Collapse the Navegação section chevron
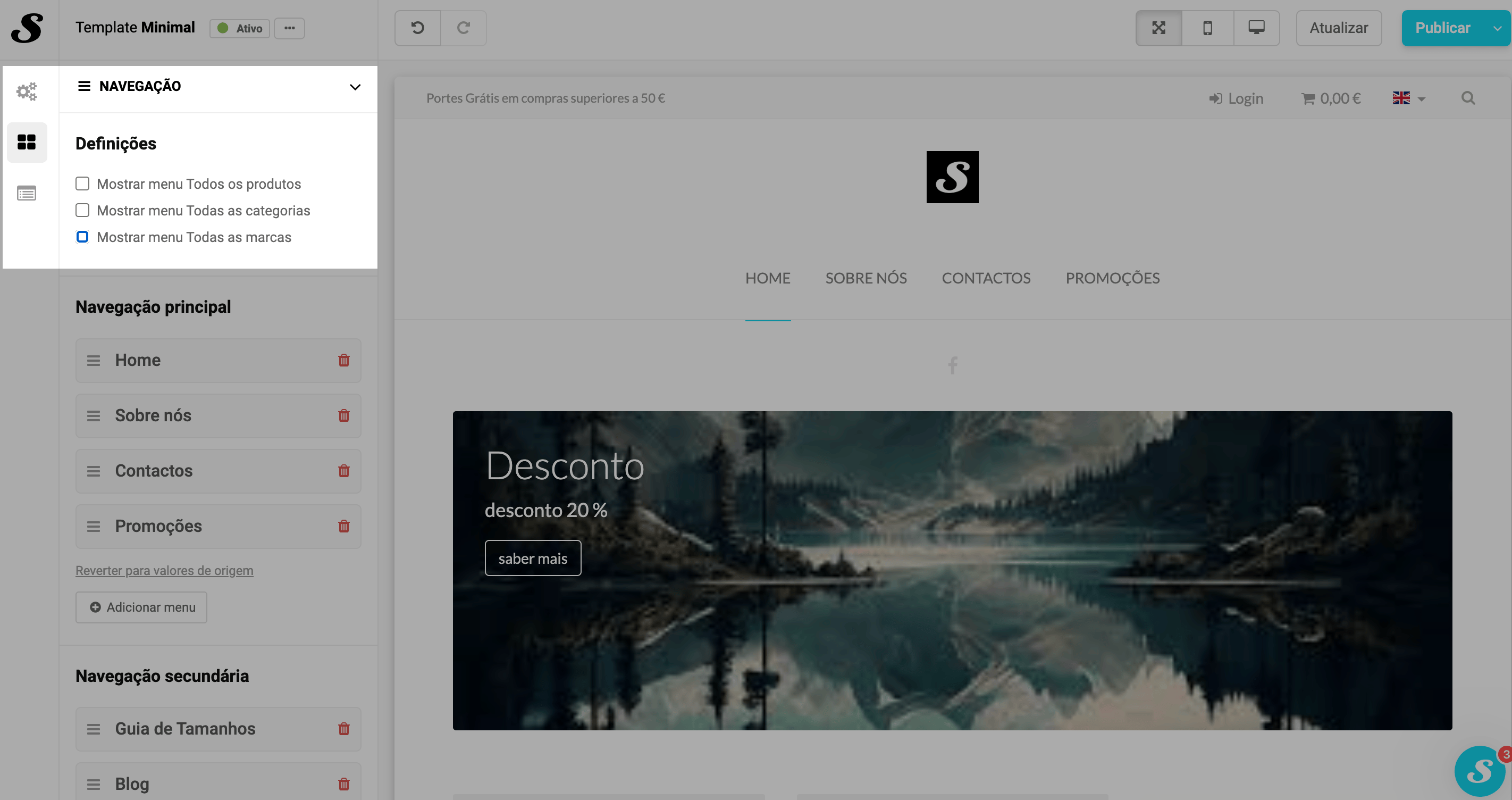1512x800 pixels. click(x=355, y=87)
